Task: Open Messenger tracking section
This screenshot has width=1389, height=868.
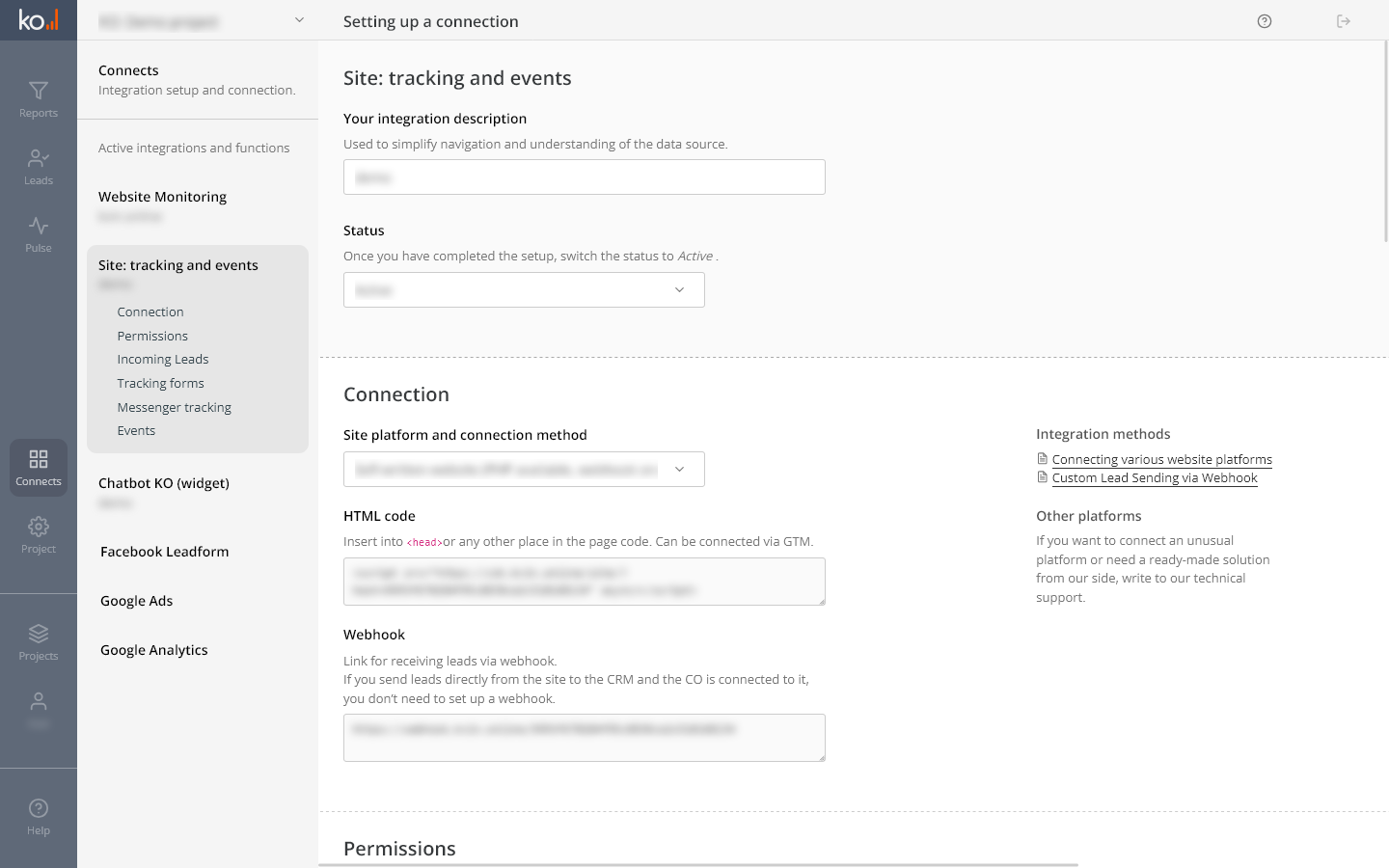Action: [x=175, y=407]
